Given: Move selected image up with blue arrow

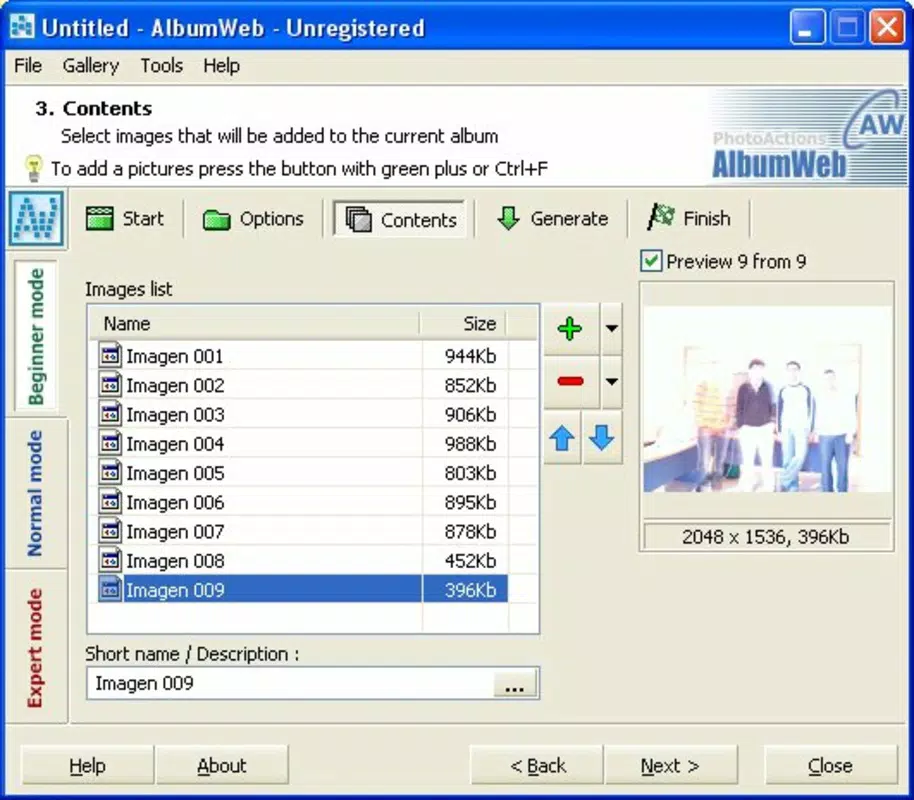Looking at the screenshot, I should [562, 438].
